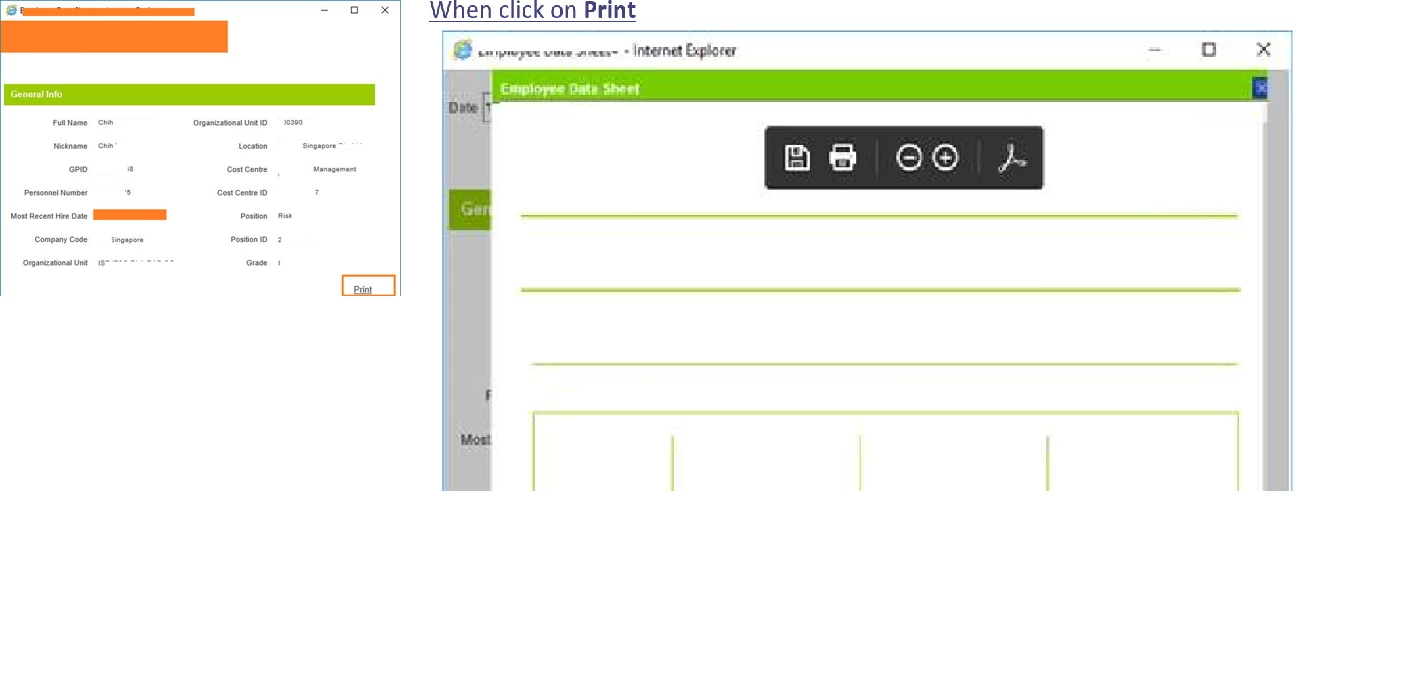Image resolution: width=1405 pixels, height=700 pixels.
Task: Select the Personnel Number label
Action: (56, 193)
